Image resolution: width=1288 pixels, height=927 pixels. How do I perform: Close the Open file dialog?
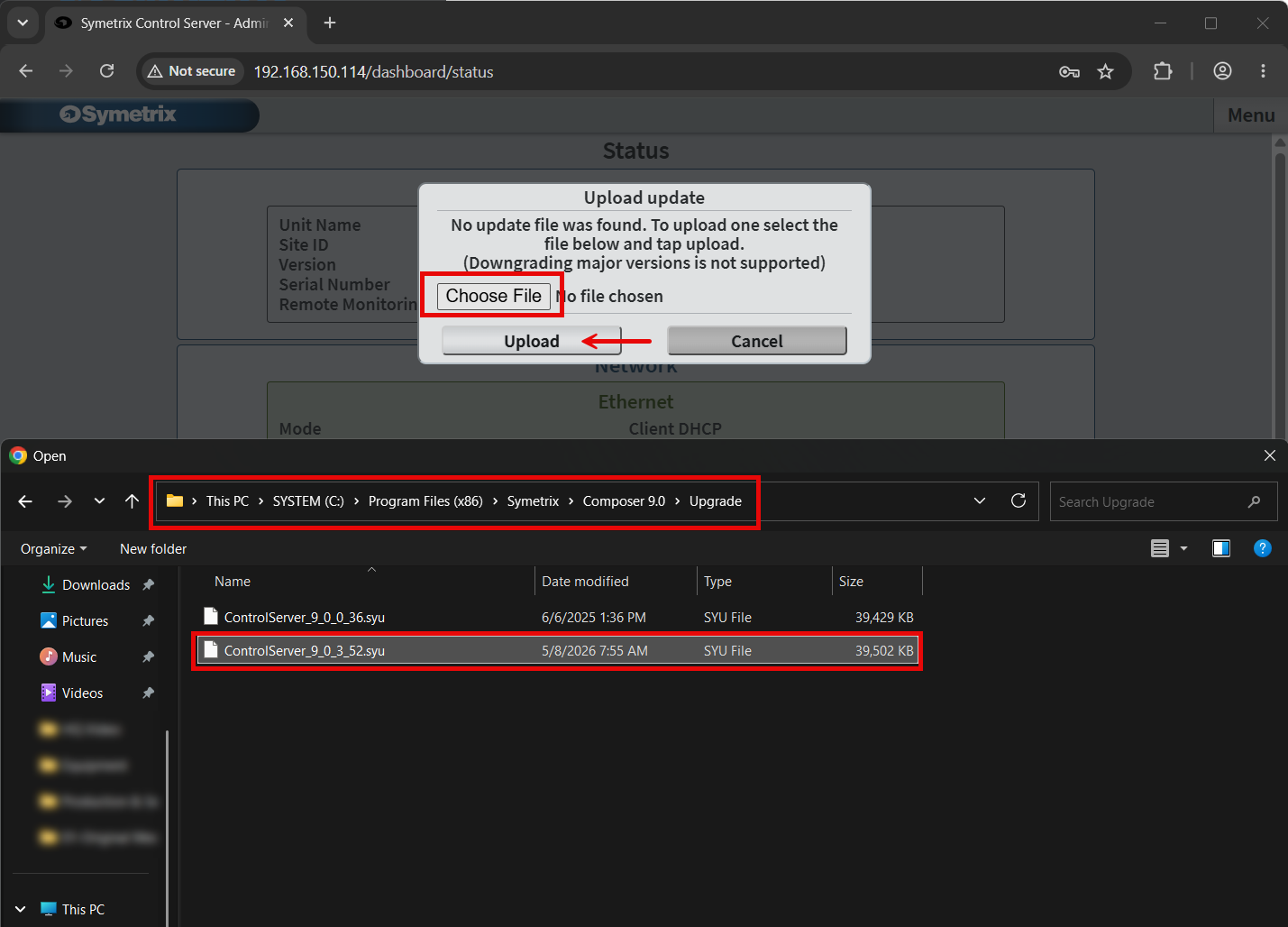[x=1269, y=455]
